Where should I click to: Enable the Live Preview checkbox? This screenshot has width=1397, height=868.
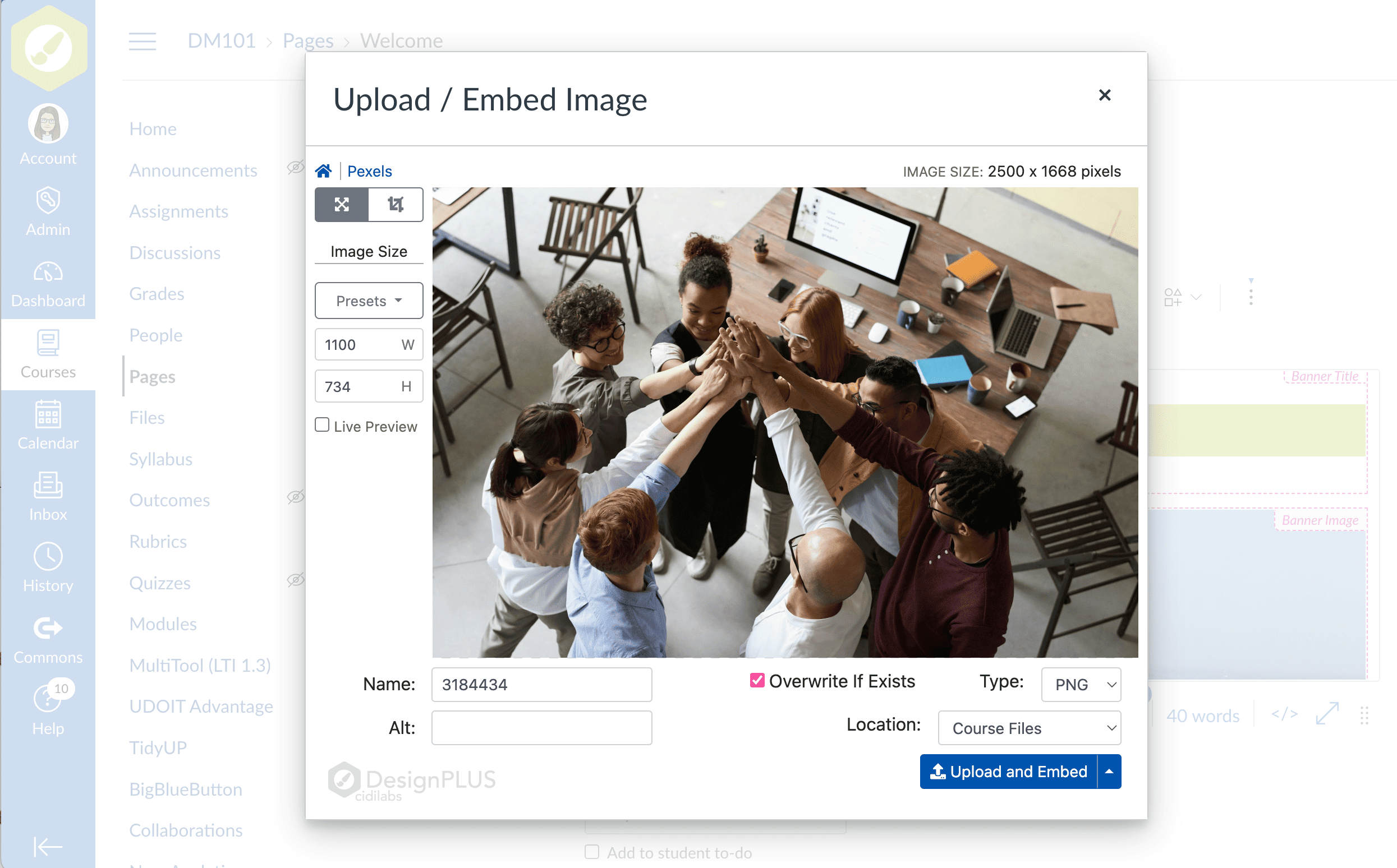click(322, 426)
